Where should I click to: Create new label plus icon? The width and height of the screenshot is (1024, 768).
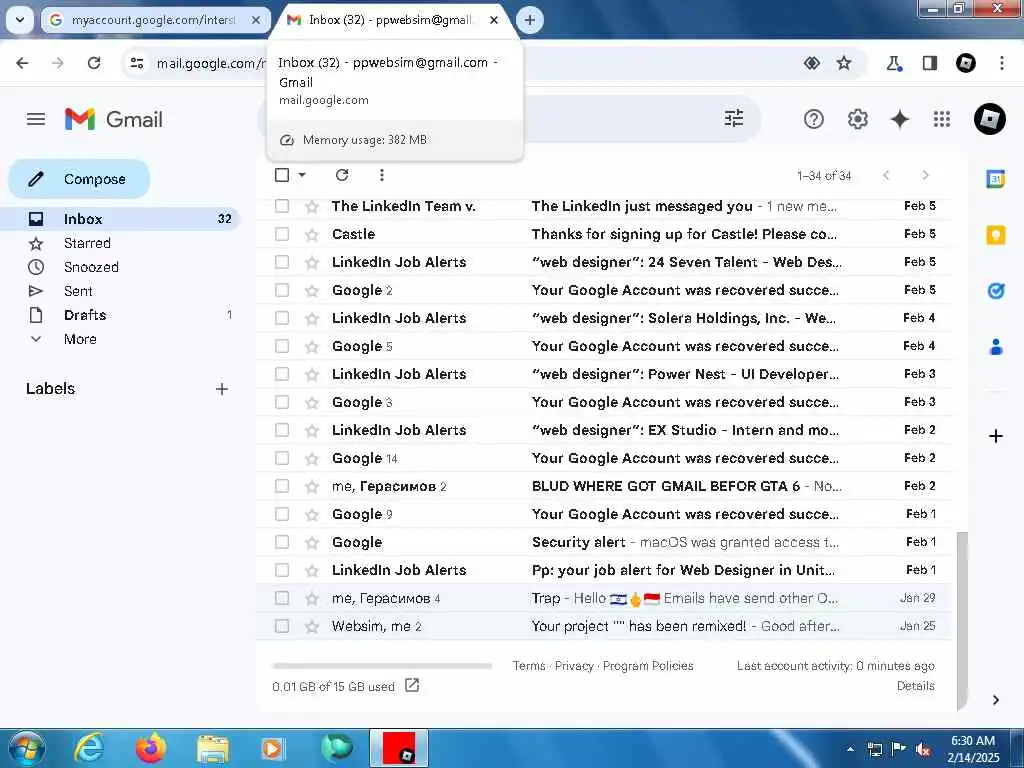coord(221,389)
